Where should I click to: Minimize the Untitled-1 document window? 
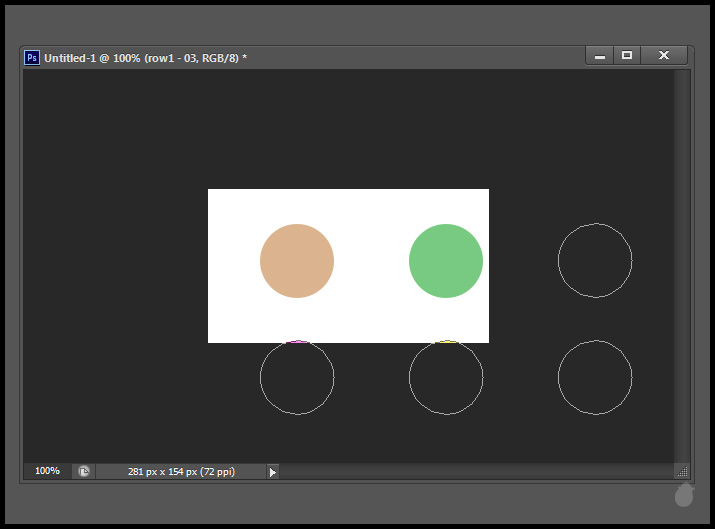click(600, 56)
